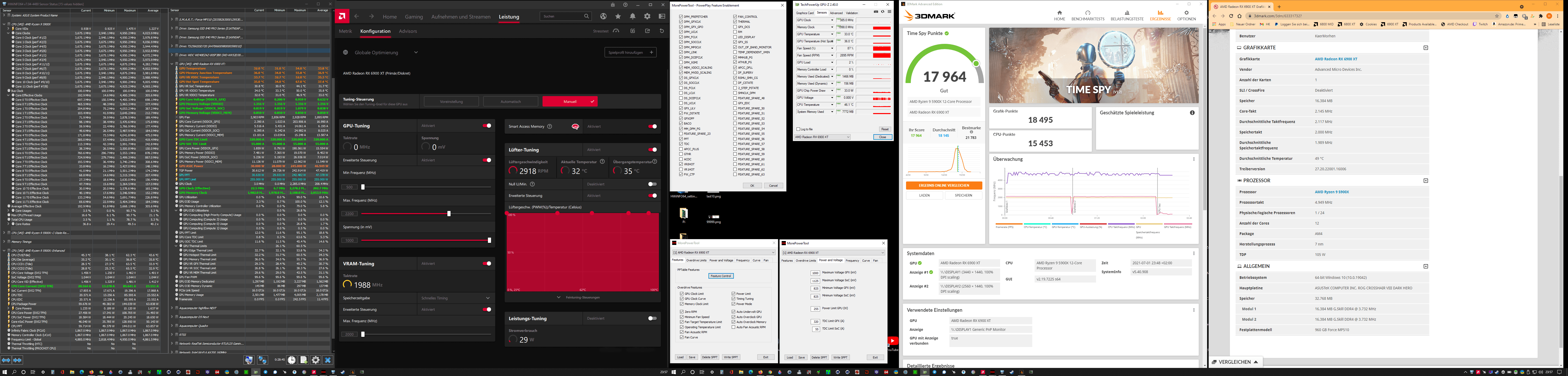Click the tuning profile export icon
Screen dimensions: 1568x376
pyautogui.click(x=647, y=31)
